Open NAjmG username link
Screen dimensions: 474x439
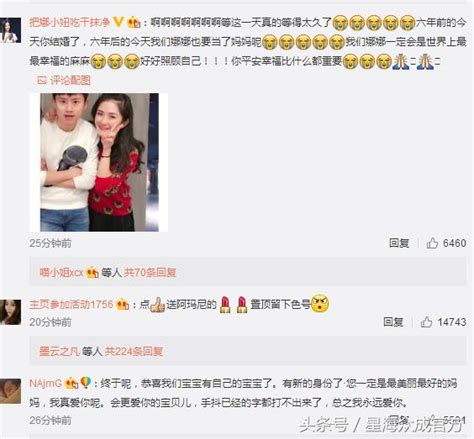(x=46, y=383)
